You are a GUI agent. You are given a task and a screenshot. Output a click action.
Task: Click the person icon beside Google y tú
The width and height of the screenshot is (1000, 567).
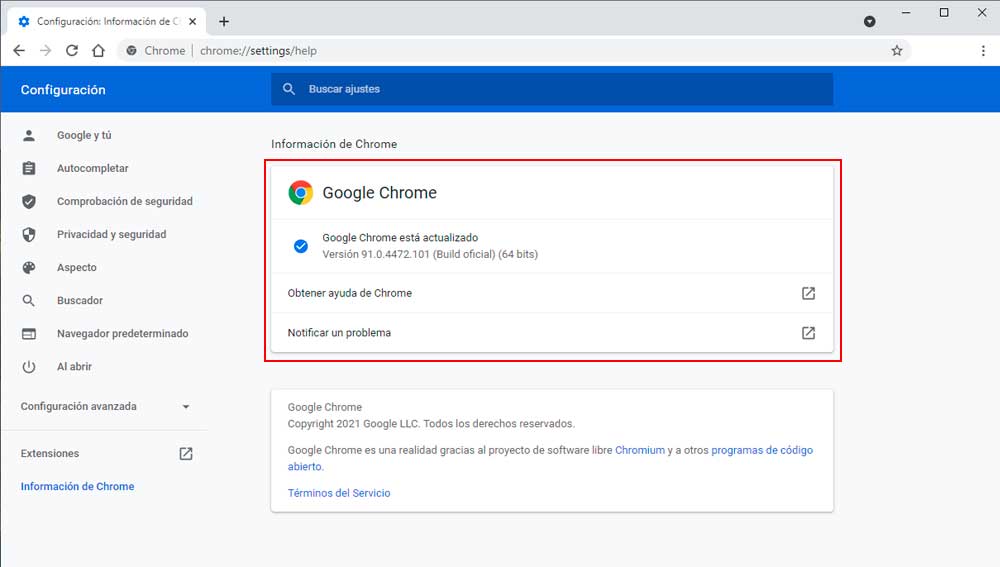click(29, 135)
